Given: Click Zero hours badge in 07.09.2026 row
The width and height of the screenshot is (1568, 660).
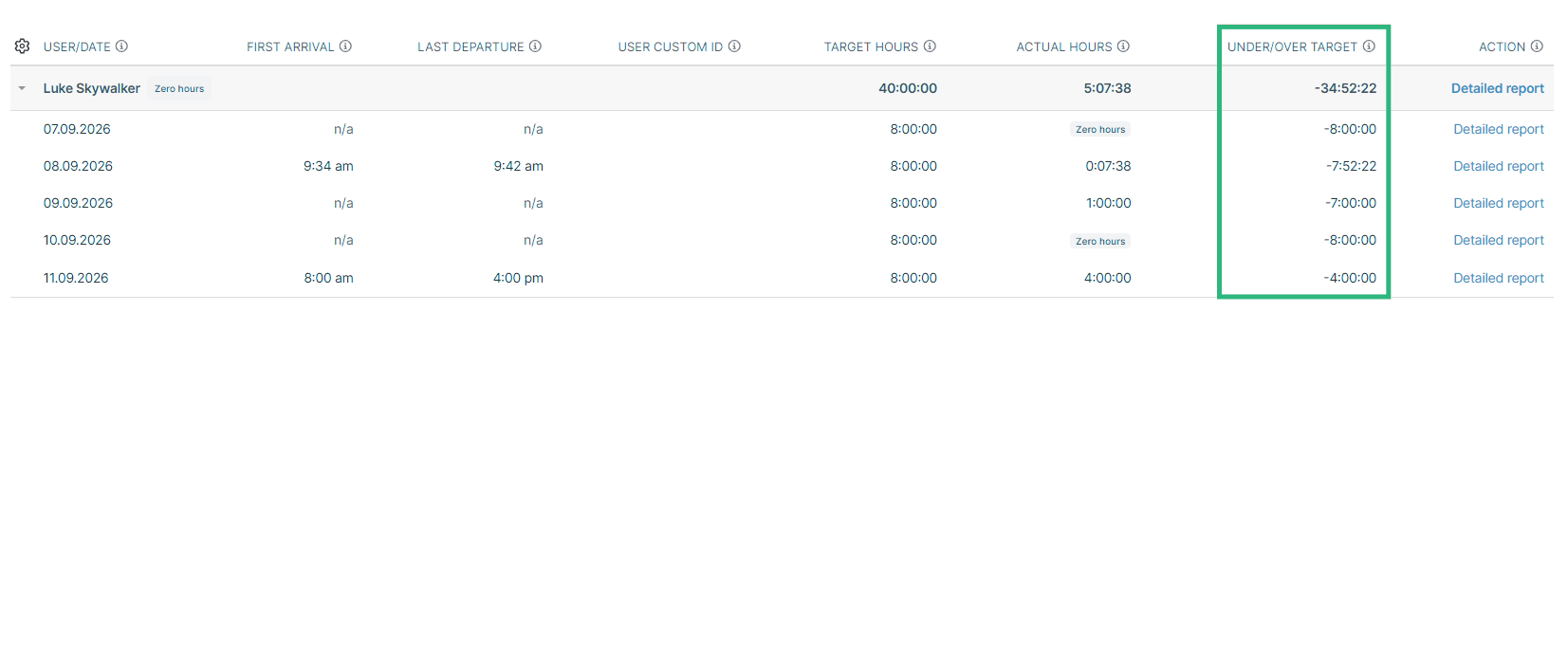Looking at the screenshot, I should coord(1100,129).
